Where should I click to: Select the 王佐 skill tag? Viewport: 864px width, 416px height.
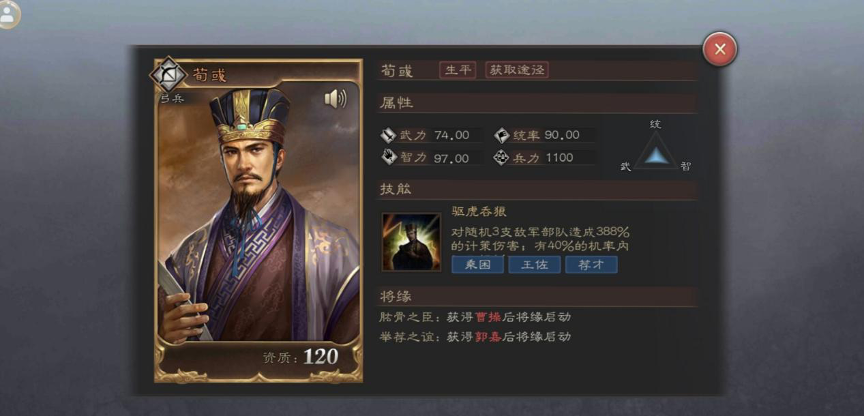[534, 264]
